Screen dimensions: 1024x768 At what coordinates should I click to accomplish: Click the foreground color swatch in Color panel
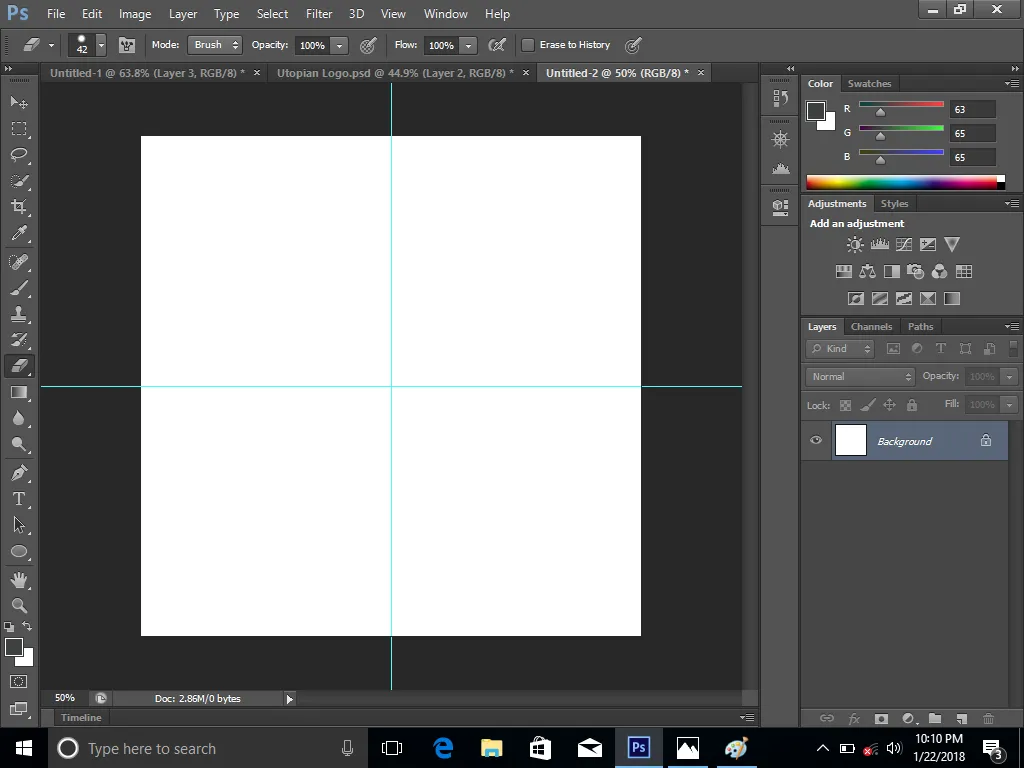pyautogui.click(x=815, y=111)
